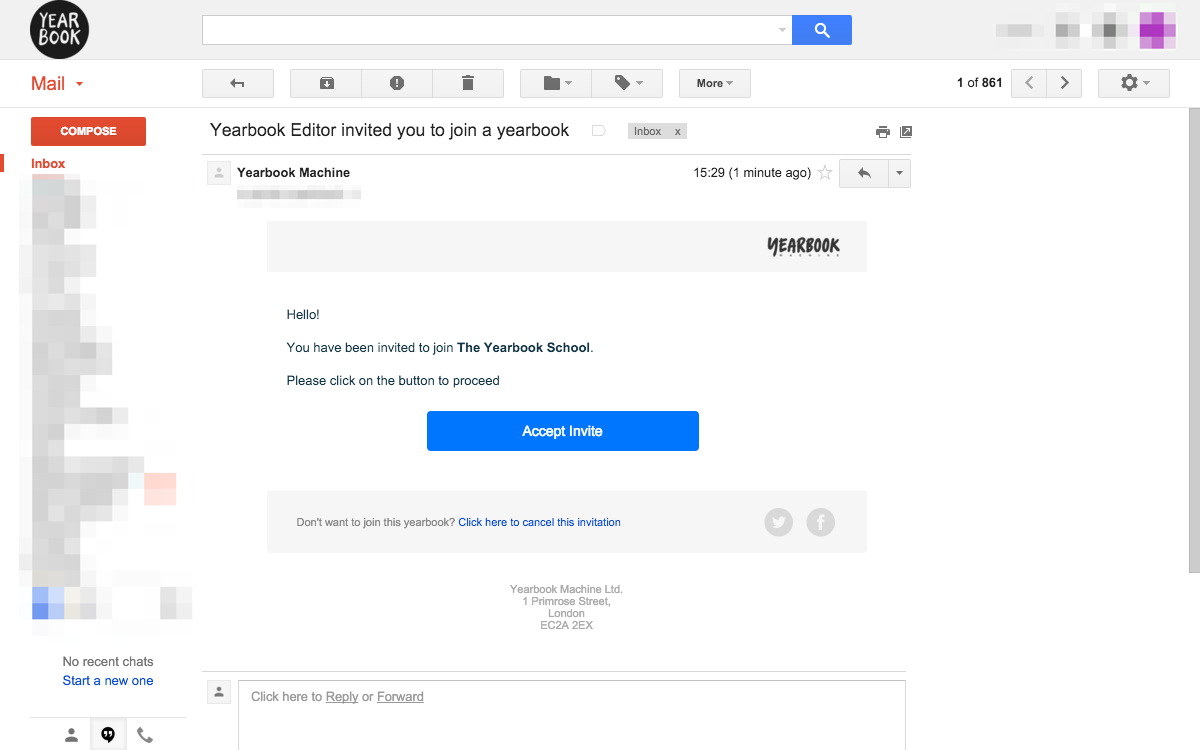The width and height of the screenshot is (1200, 750).
Task: Select Inbox in the left sidebar
Action: (48, 164)
